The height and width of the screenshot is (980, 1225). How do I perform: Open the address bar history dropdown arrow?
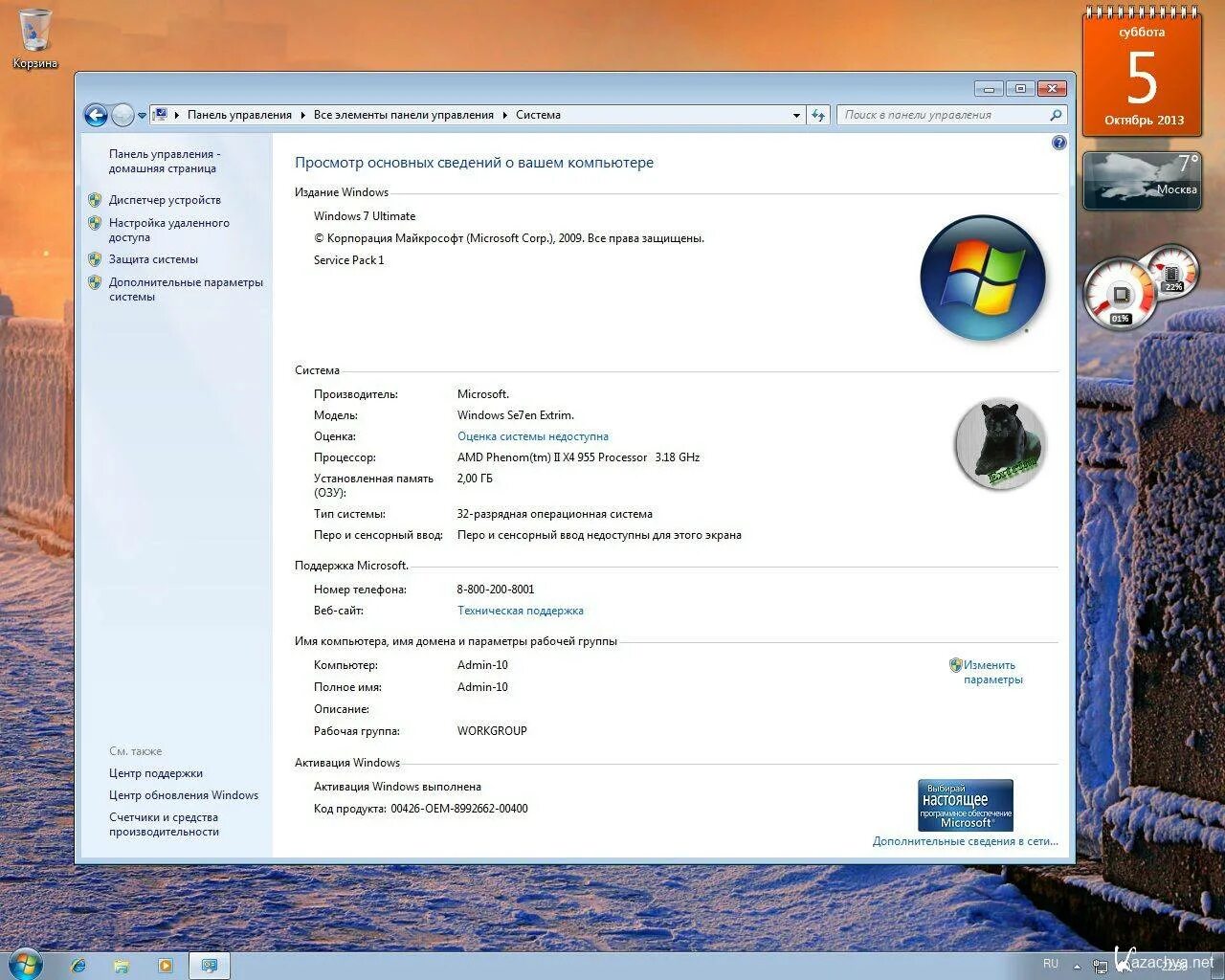coord(796,116)
